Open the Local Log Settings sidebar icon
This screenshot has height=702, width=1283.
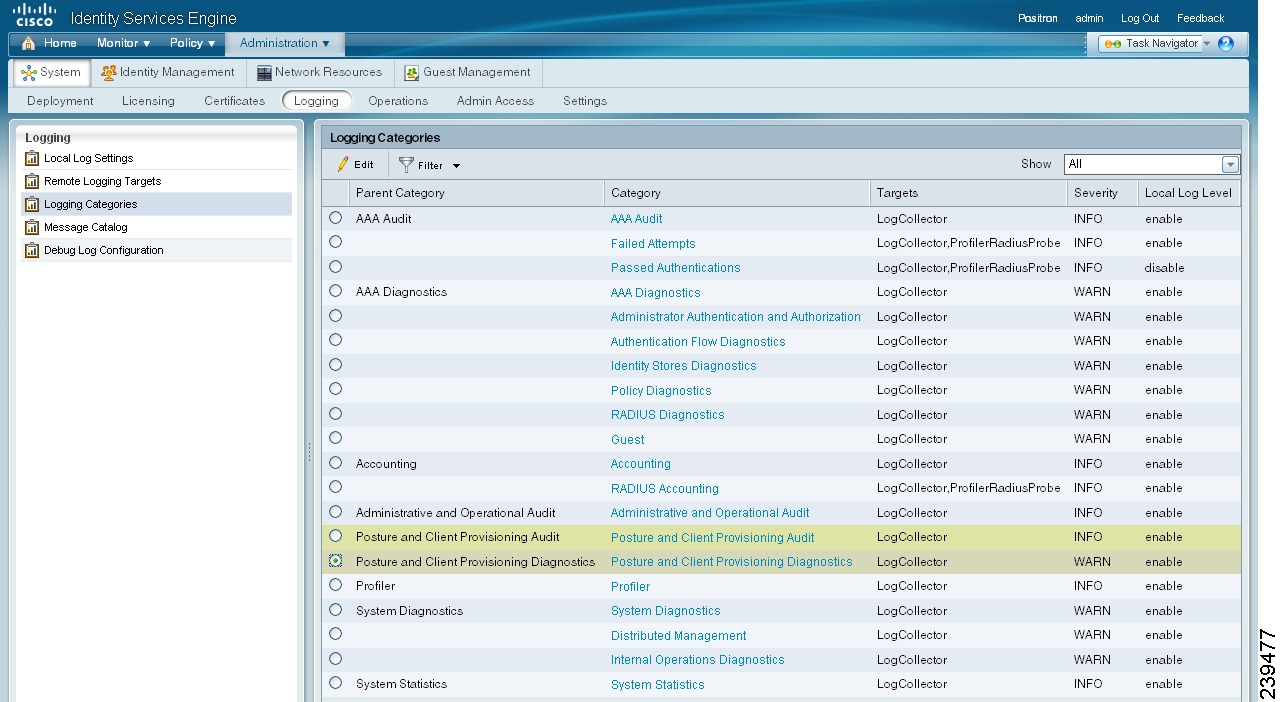coord(32,158)
